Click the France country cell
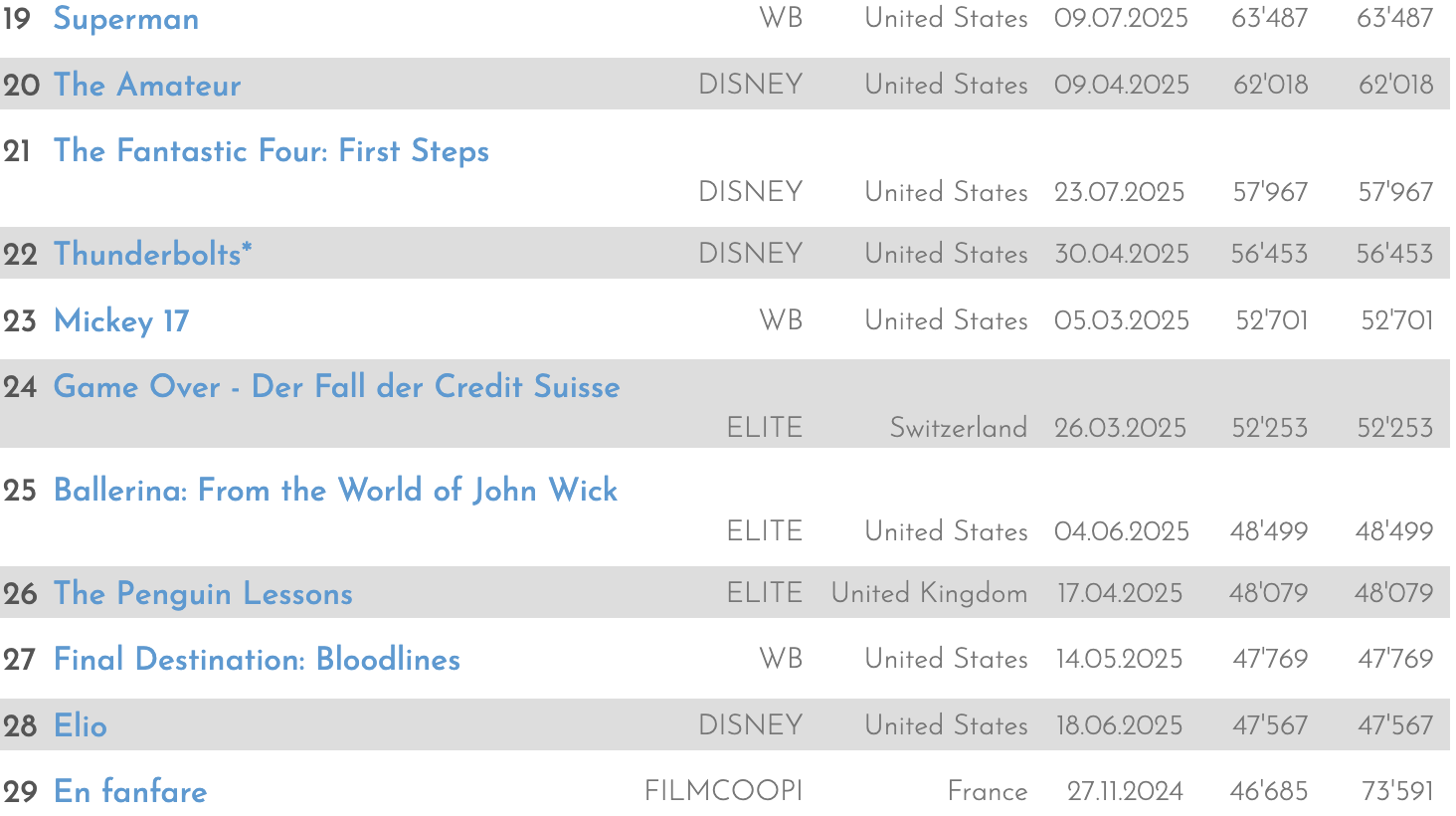Image resolution: width=1456 pixels, height=816 pixels. (x=988, y=791)
